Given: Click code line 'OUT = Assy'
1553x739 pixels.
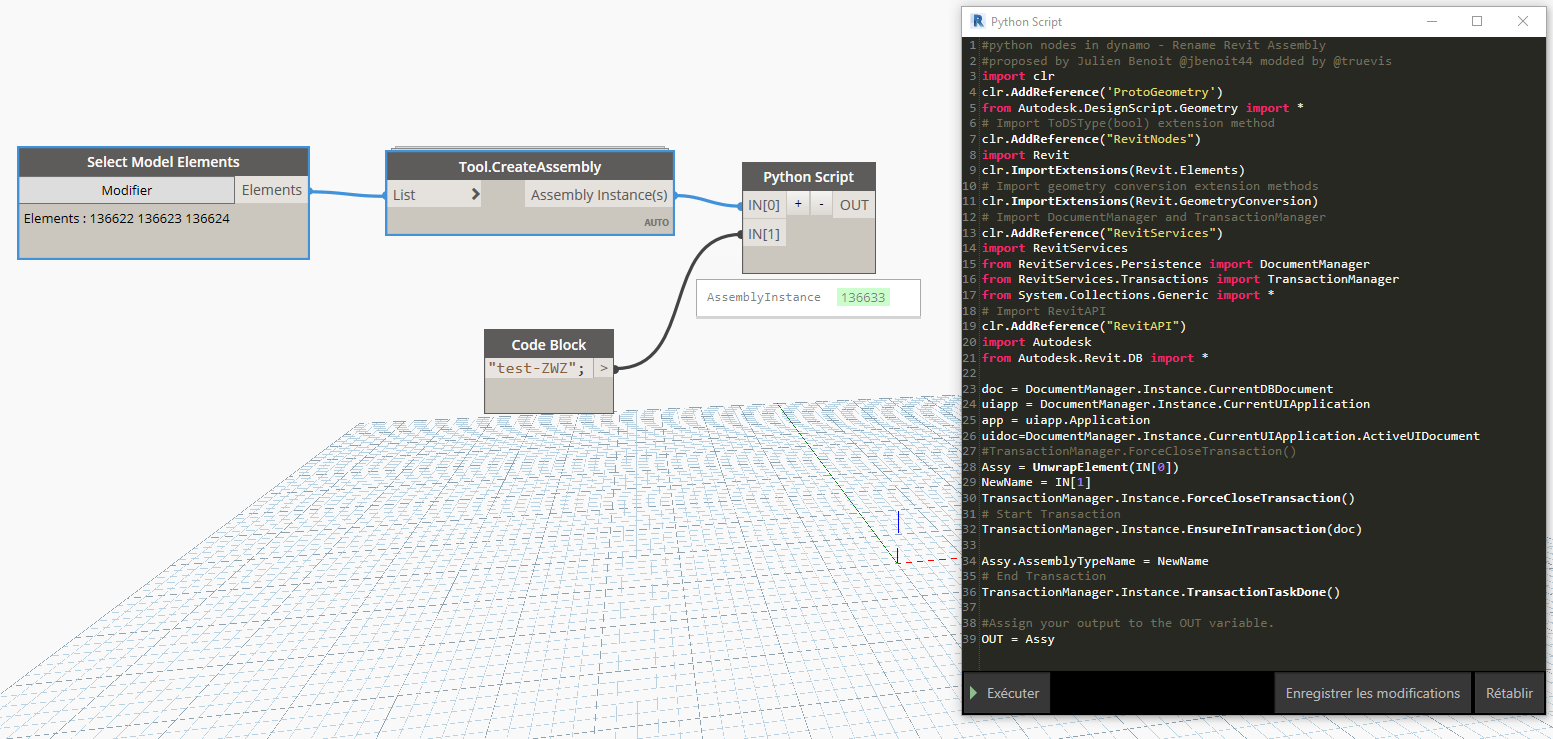Looking at the screenshot, I should pos(1018,639).
